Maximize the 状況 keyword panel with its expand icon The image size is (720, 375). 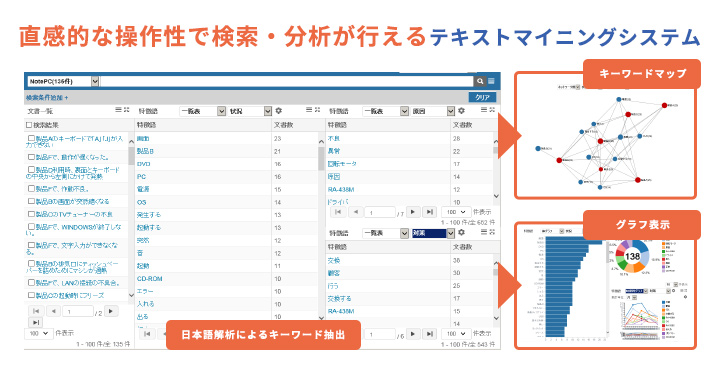tap(317, 110)
